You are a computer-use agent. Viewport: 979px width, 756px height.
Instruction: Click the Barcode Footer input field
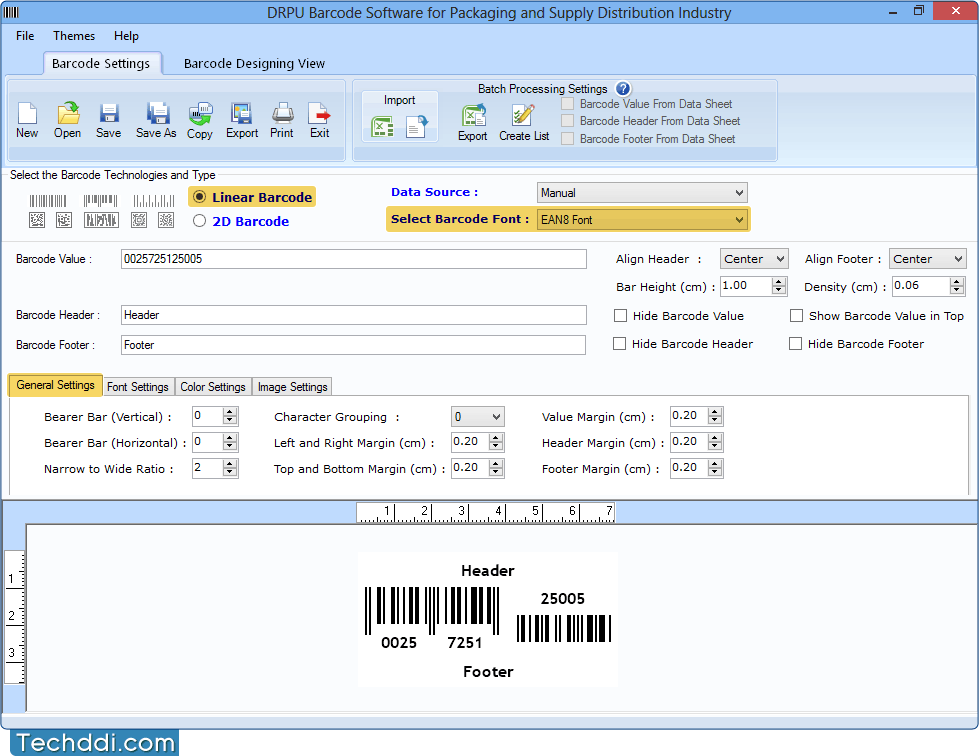[x=353, y=345]
